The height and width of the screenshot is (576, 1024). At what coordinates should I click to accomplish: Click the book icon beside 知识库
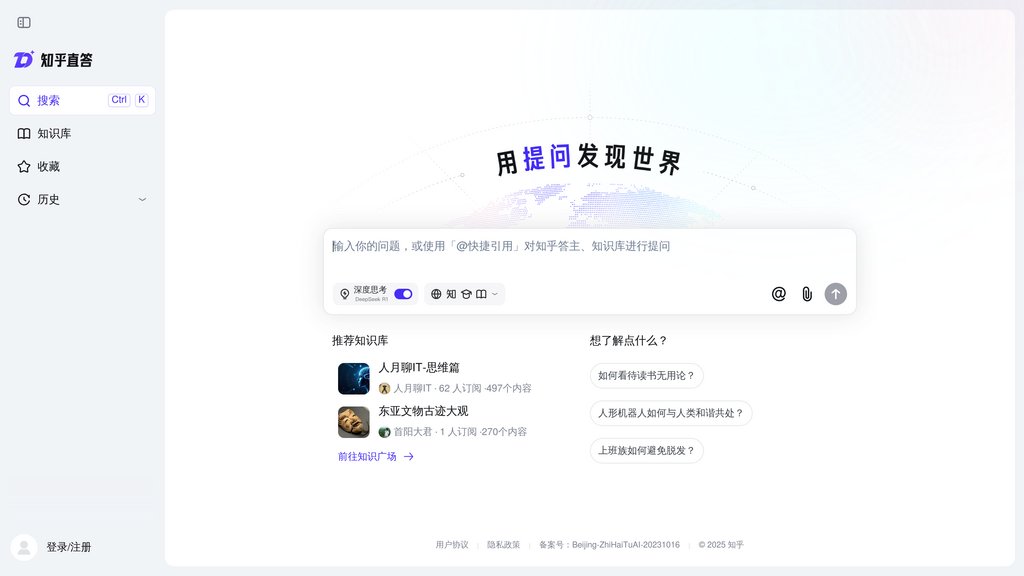(x=24, y=133)
